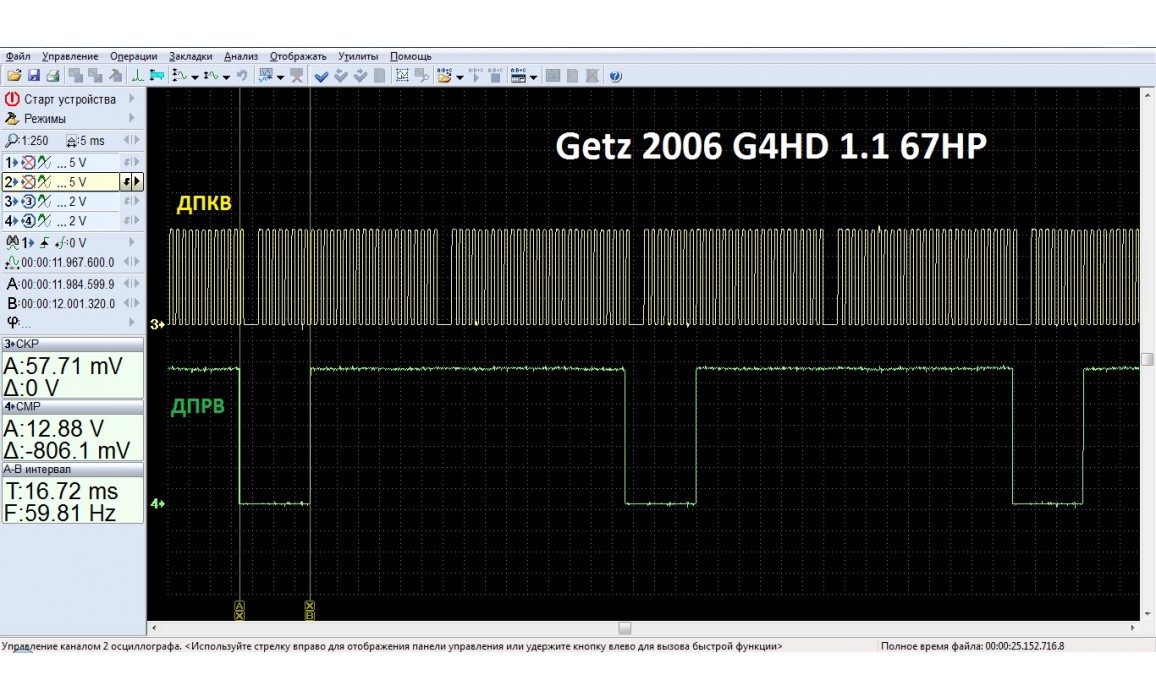This screenshot has width=1156, height=700.
Task: Click the blue checkmark toolbar icon
Action: [321, 76]
